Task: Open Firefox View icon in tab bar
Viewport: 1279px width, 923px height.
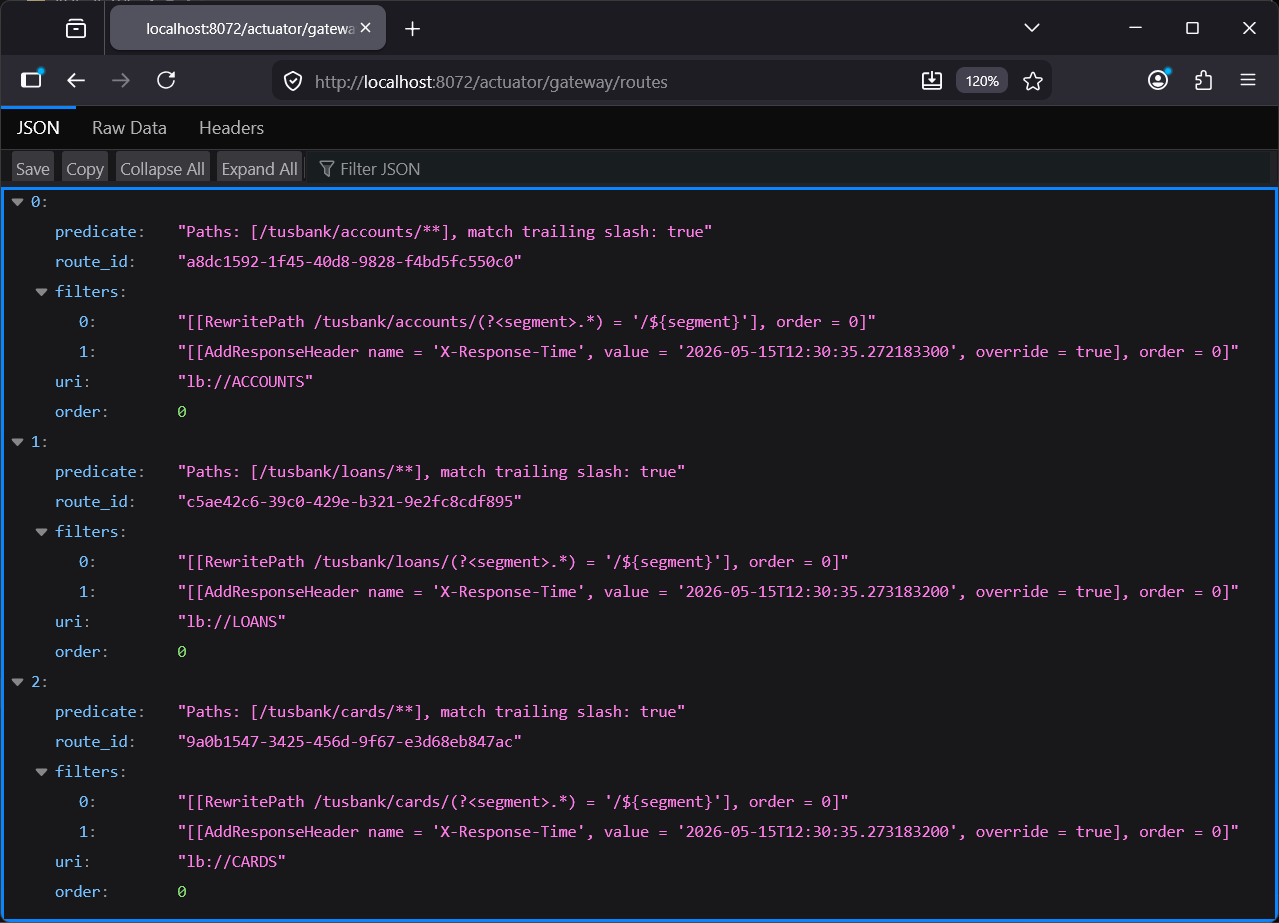Action: tap(76, 29)
